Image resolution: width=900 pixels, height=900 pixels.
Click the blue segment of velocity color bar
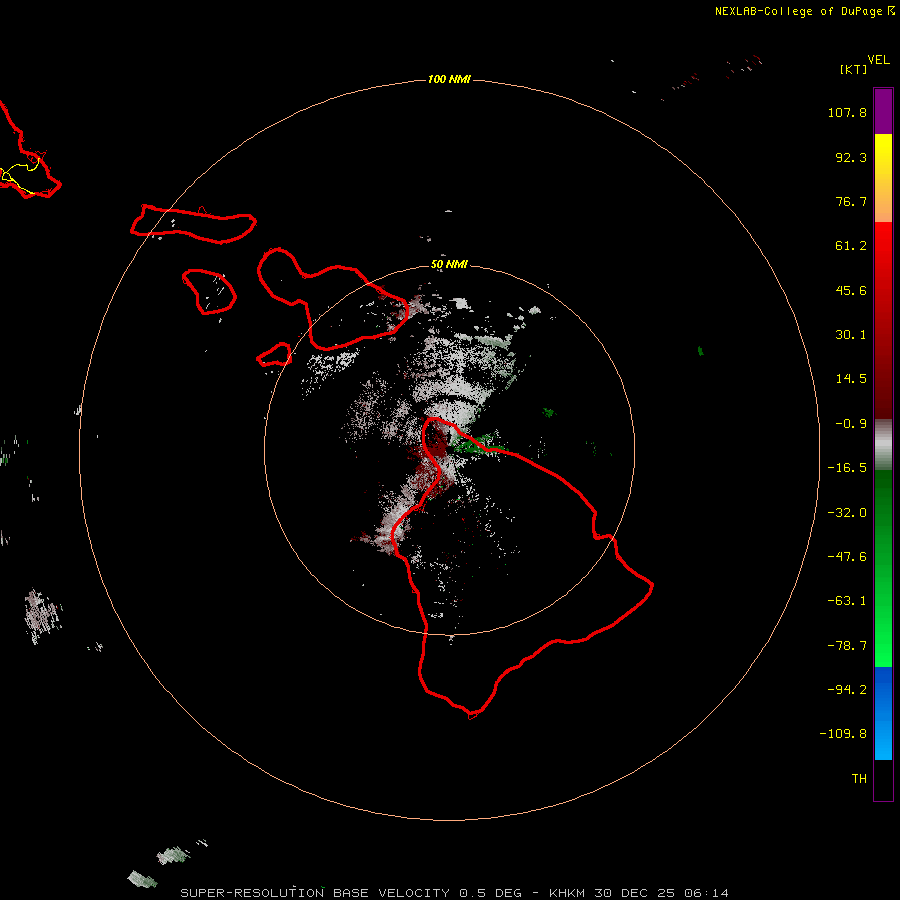coord(883,713)
